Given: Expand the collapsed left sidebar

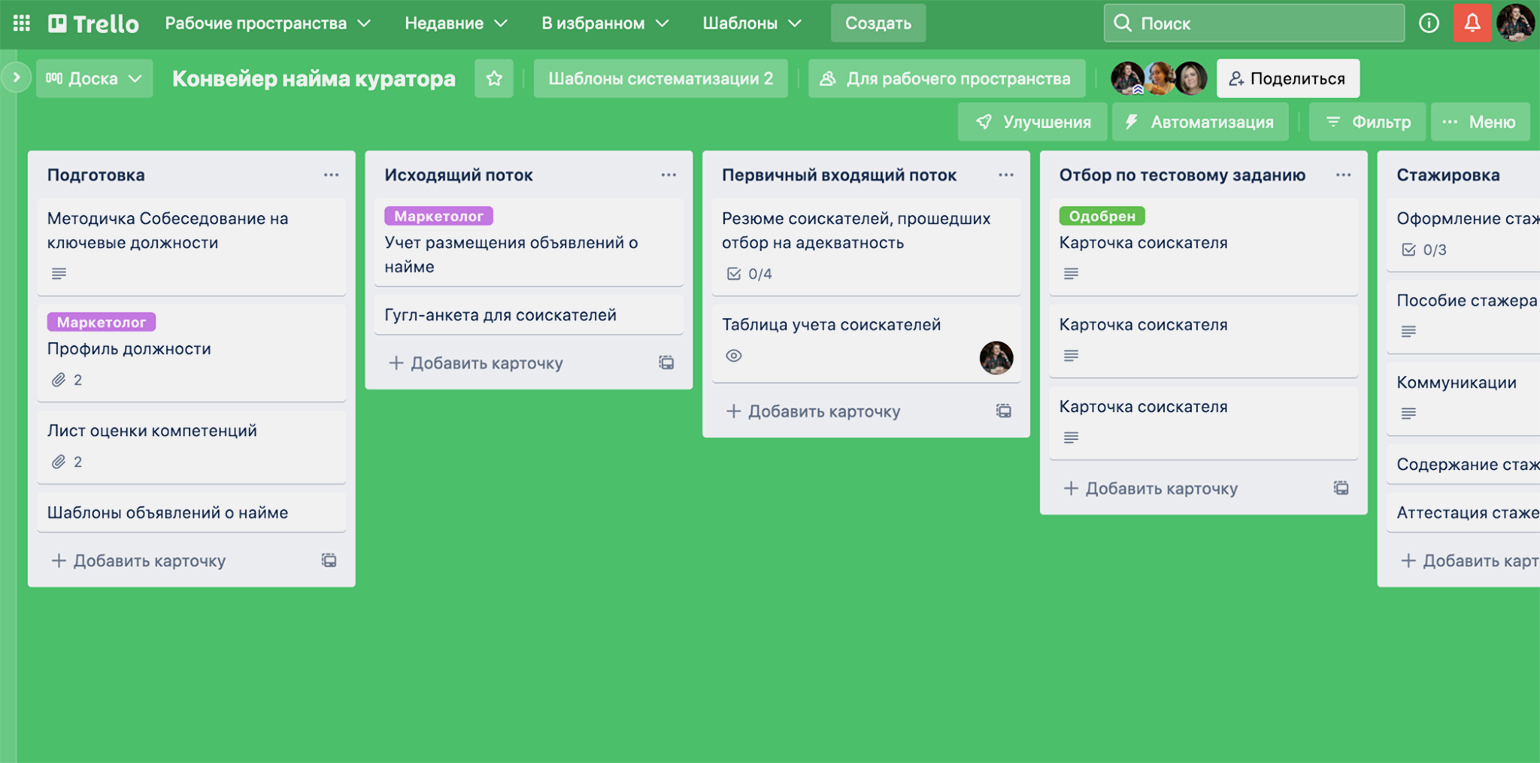Looking at the screenshot, I should coord(16,77).
